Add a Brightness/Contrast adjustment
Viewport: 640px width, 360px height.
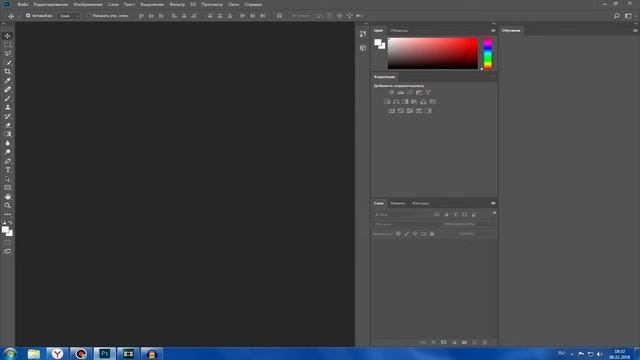pyautogui.click(x=391, y=93)
